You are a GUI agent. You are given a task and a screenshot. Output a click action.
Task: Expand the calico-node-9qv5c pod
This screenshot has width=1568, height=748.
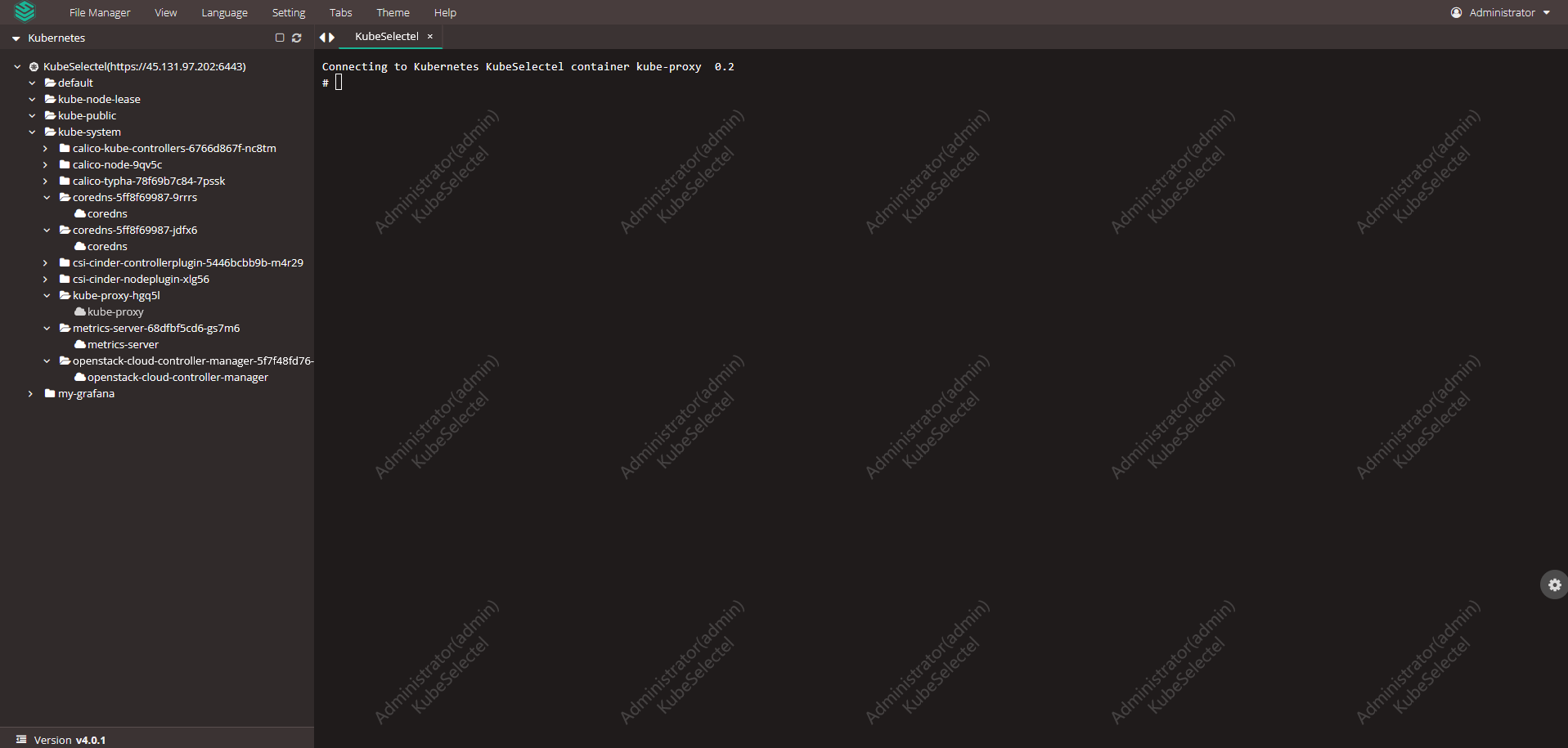[46, 165]
